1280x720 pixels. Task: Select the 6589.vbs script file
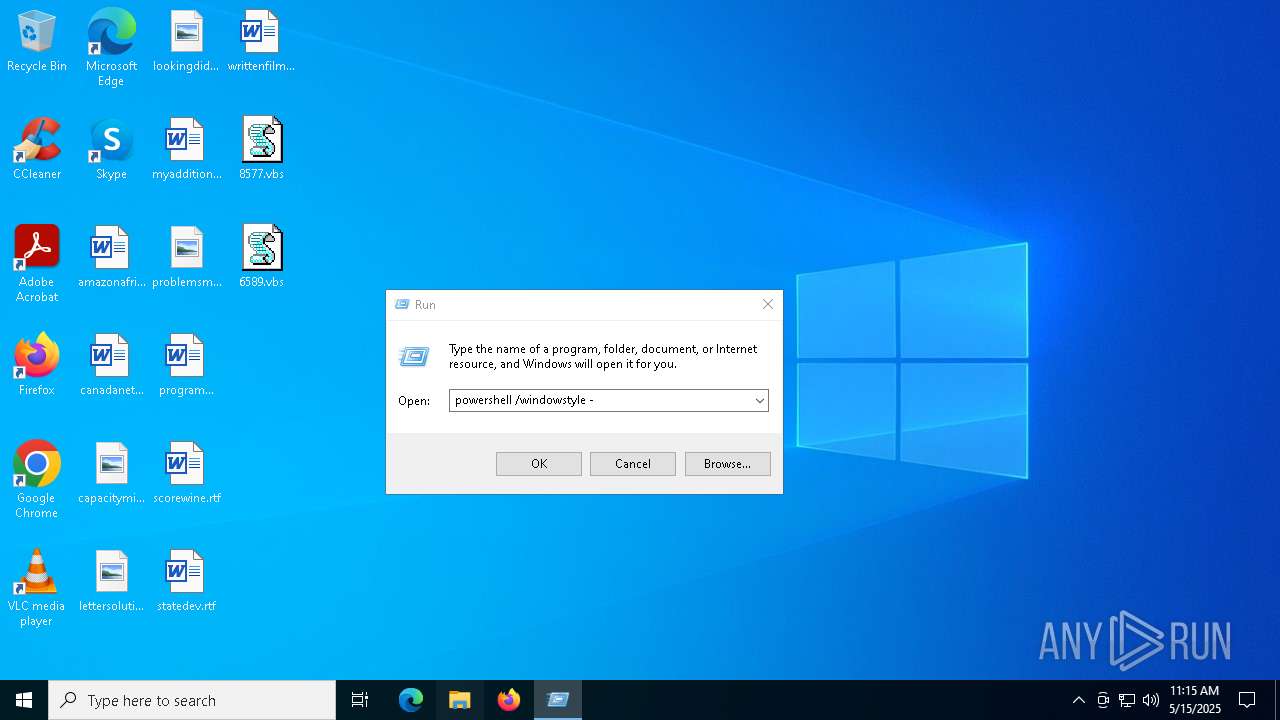click(x=261, y=257)
